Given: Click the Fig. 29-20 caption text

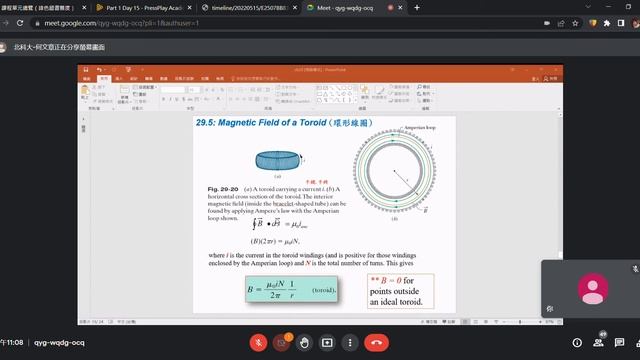Looking at the screenshot, I should point(277,204).
